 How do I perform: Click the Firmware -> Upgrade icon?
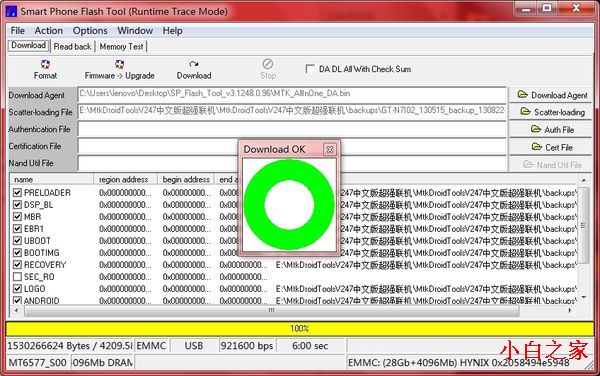coord(119,64)
